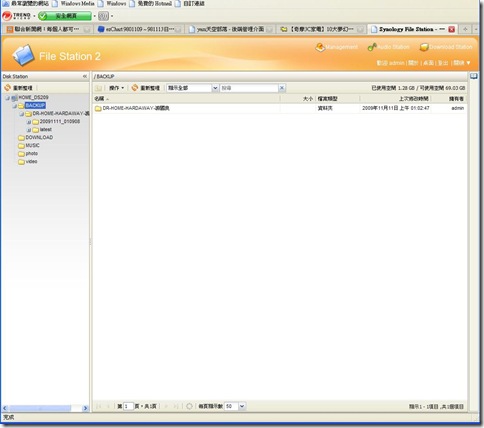Click left arrow of tree horizontal scrollbar
The width and height of the screenshot is (484, 428).
click(x=5, y=408)
